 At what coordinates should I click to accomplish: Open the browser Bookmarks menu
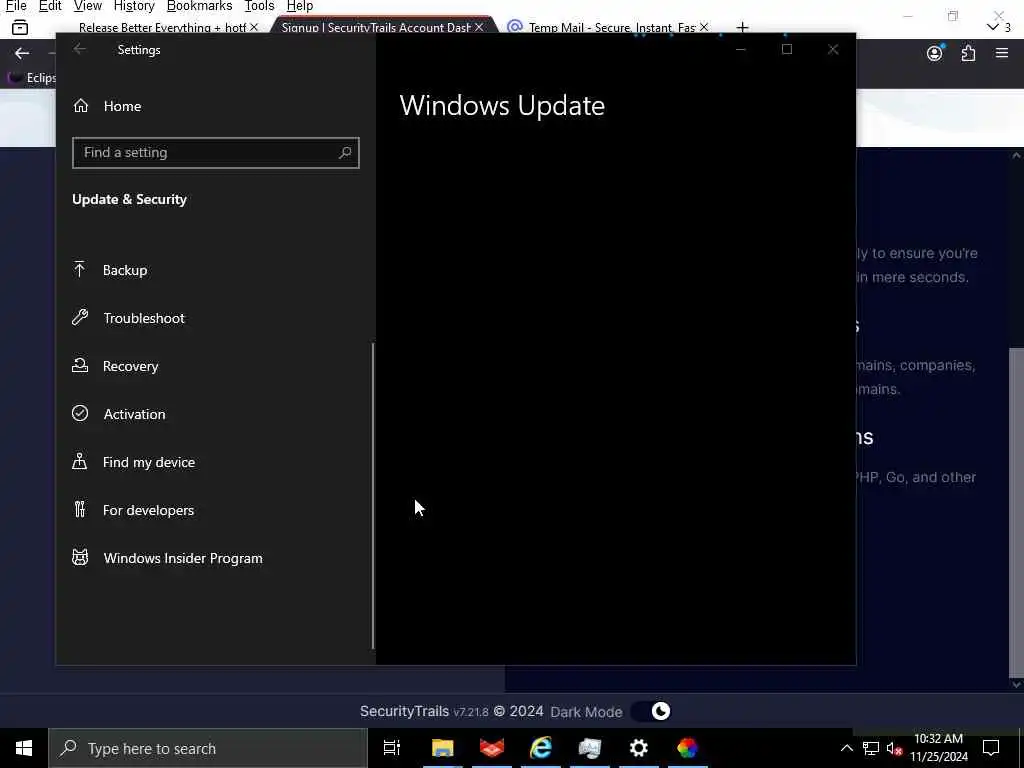coord(199,6)
